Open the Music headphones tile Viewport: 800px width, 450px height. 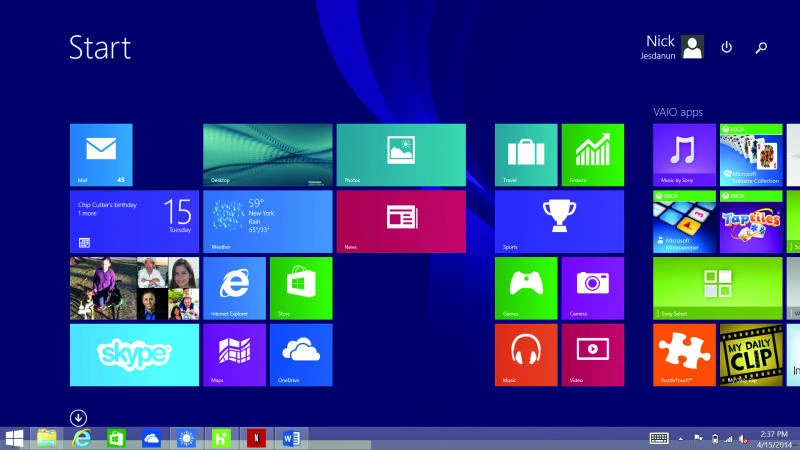pyautogui.click(x=526, y=355)
